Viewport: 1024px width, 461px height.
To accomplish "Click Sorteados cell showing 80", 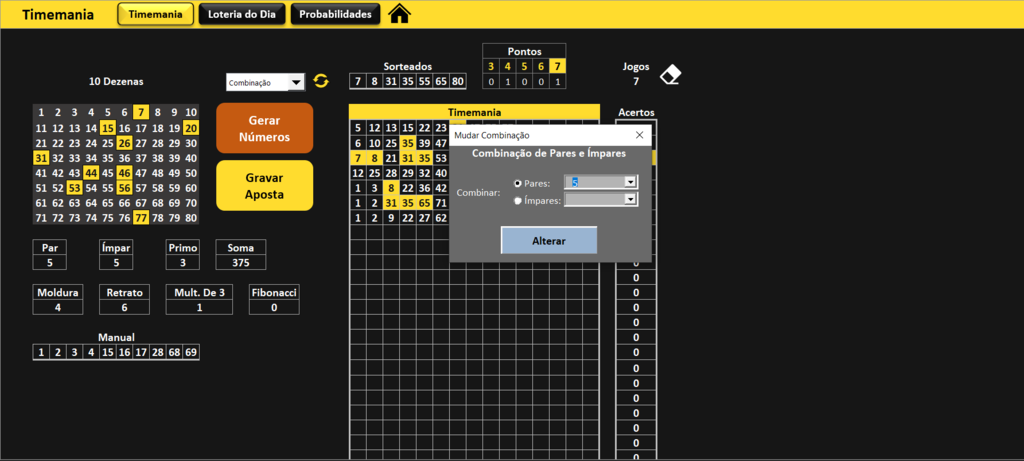I will (x=458, y=82).
